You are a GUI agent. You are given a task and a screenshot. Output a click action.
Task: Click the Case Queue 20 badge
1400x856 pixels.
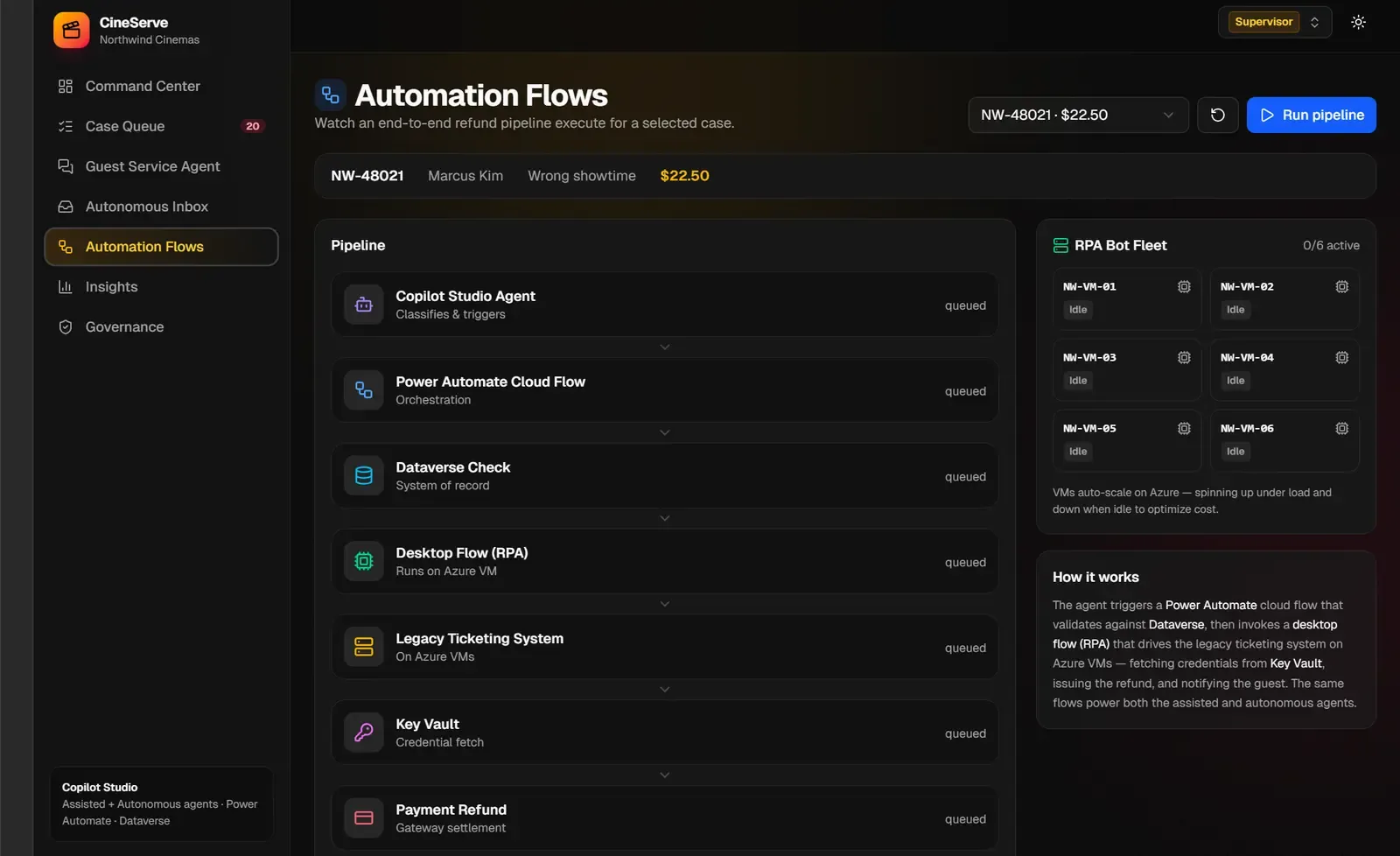252,126
